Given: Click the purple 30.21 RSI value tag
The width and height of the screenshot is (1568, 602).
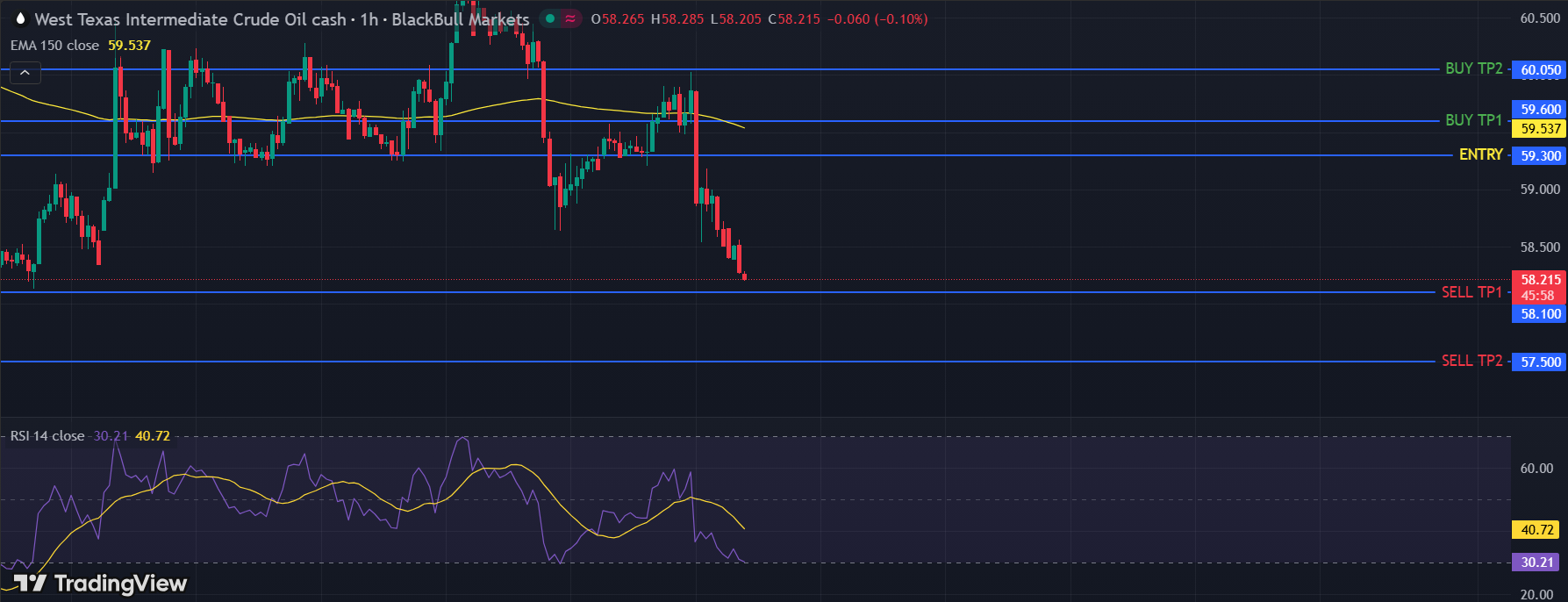Looking at the screenshot, I should (x=1537, y=563).
